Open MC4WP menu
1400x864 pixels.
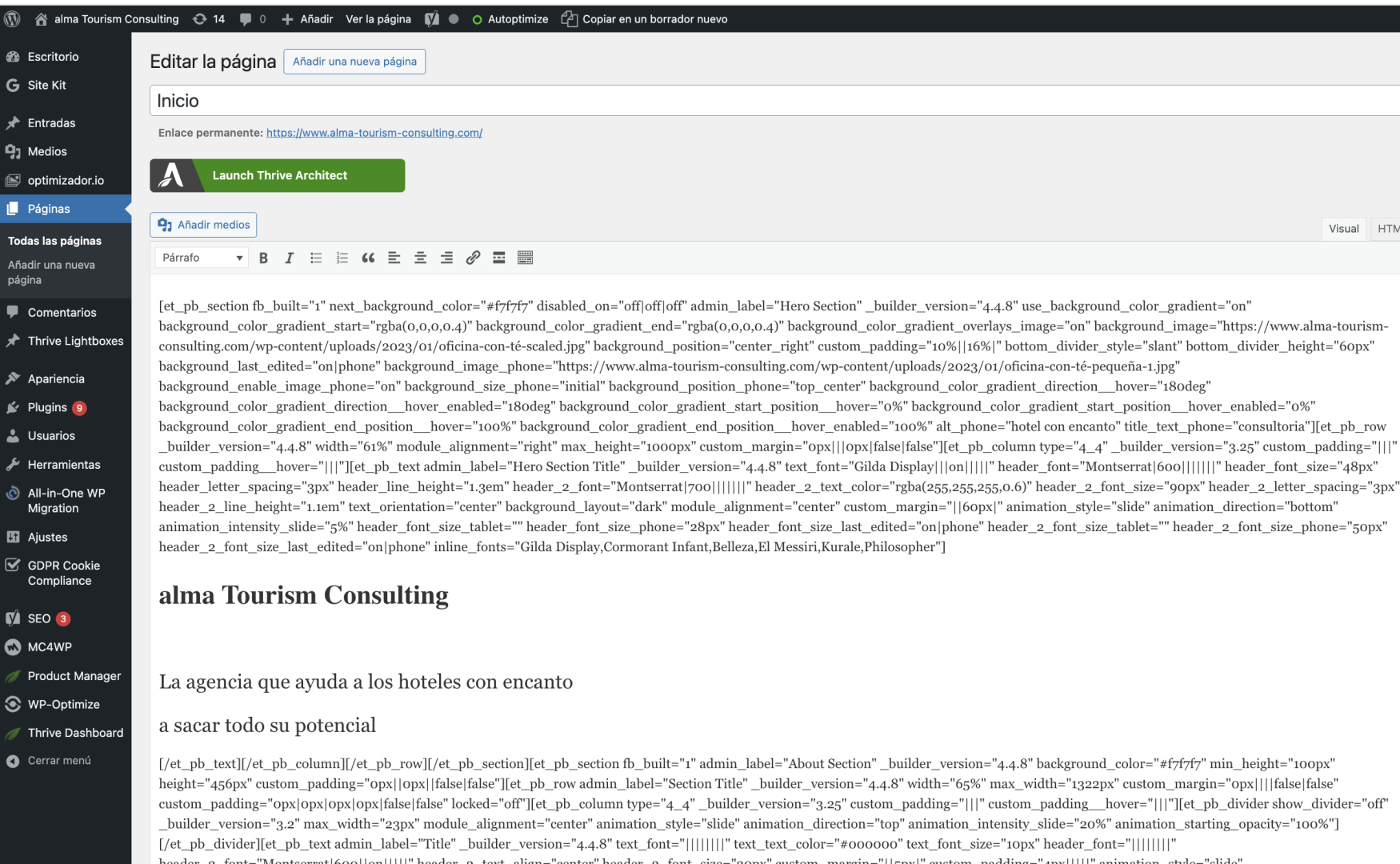(66, 647)
